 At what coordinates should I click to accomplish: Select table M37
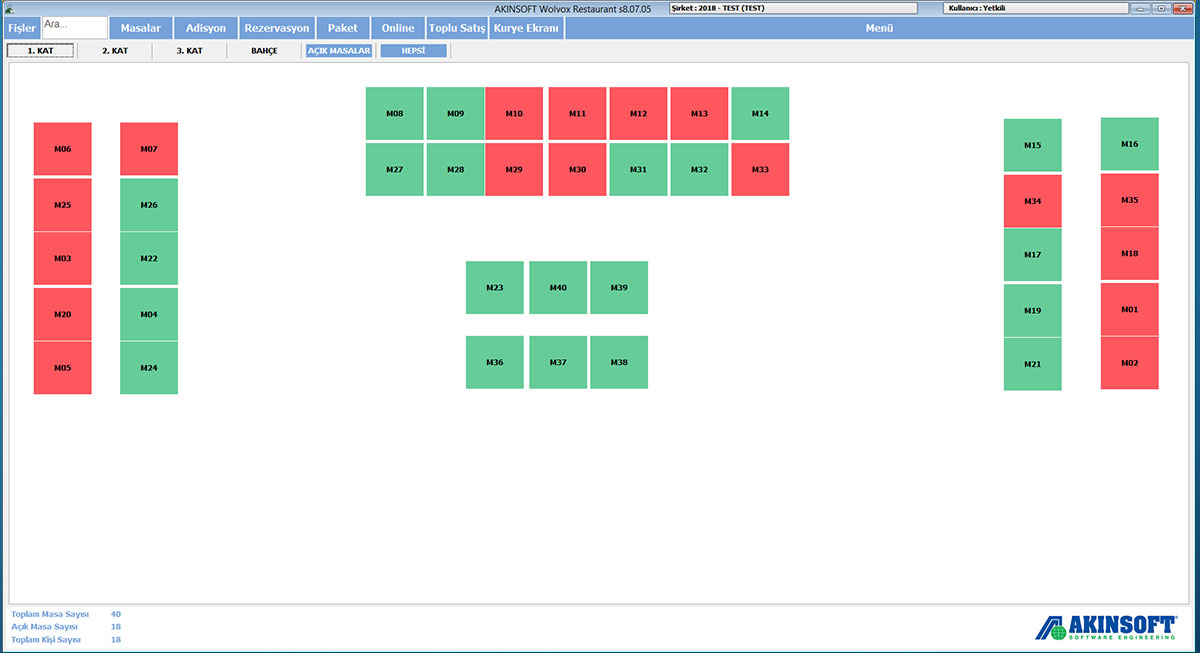click(558, 362)
